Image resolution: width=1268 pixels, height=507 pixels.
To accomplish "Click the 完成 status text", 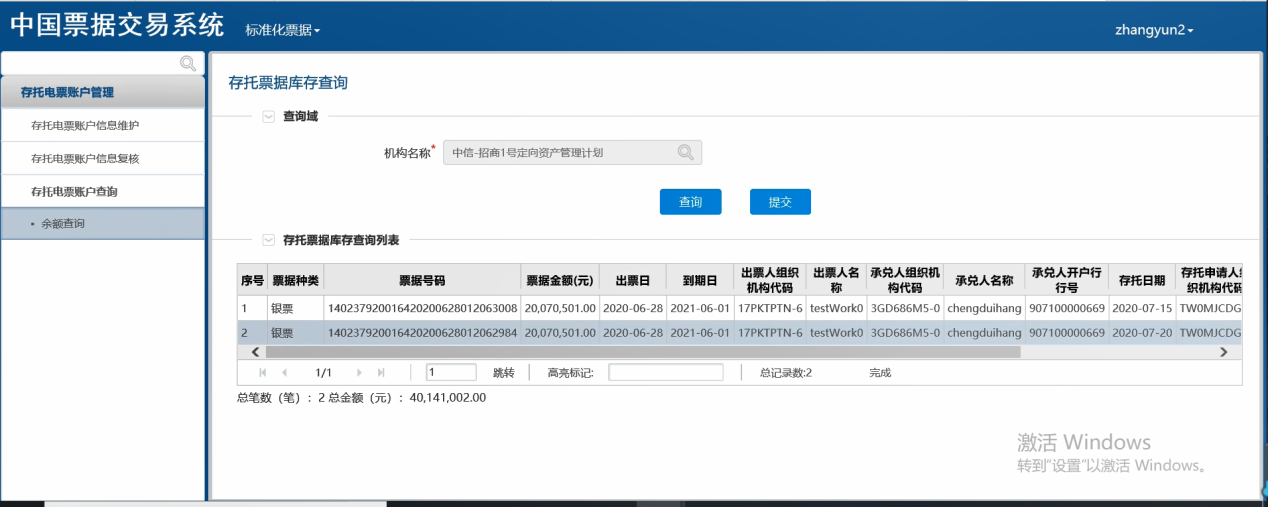I will pos(880,373).
